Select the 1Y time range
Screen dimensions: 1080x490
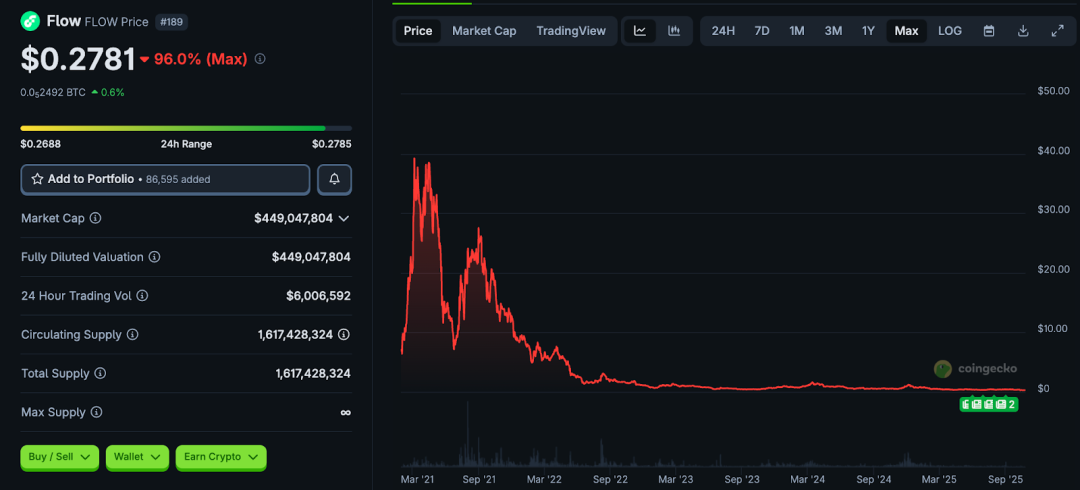tap(868, 31)
